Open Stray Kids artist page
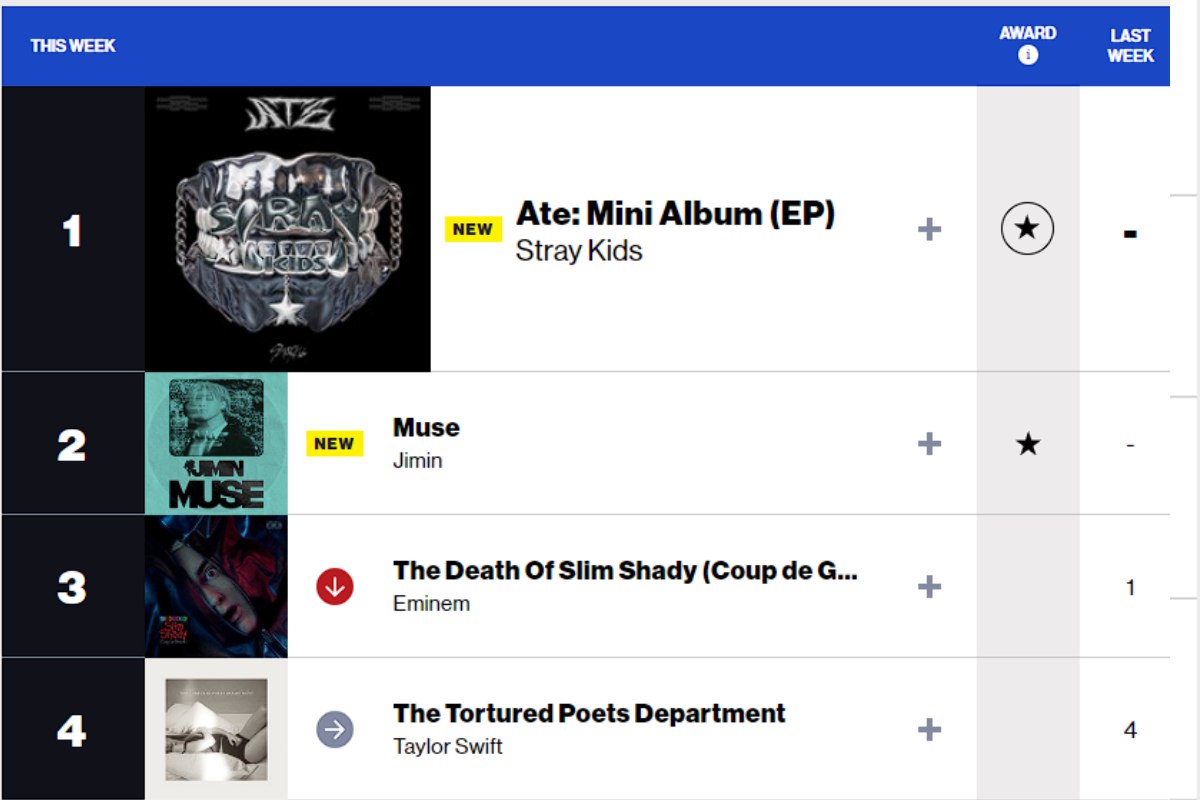 coord(578,251)
